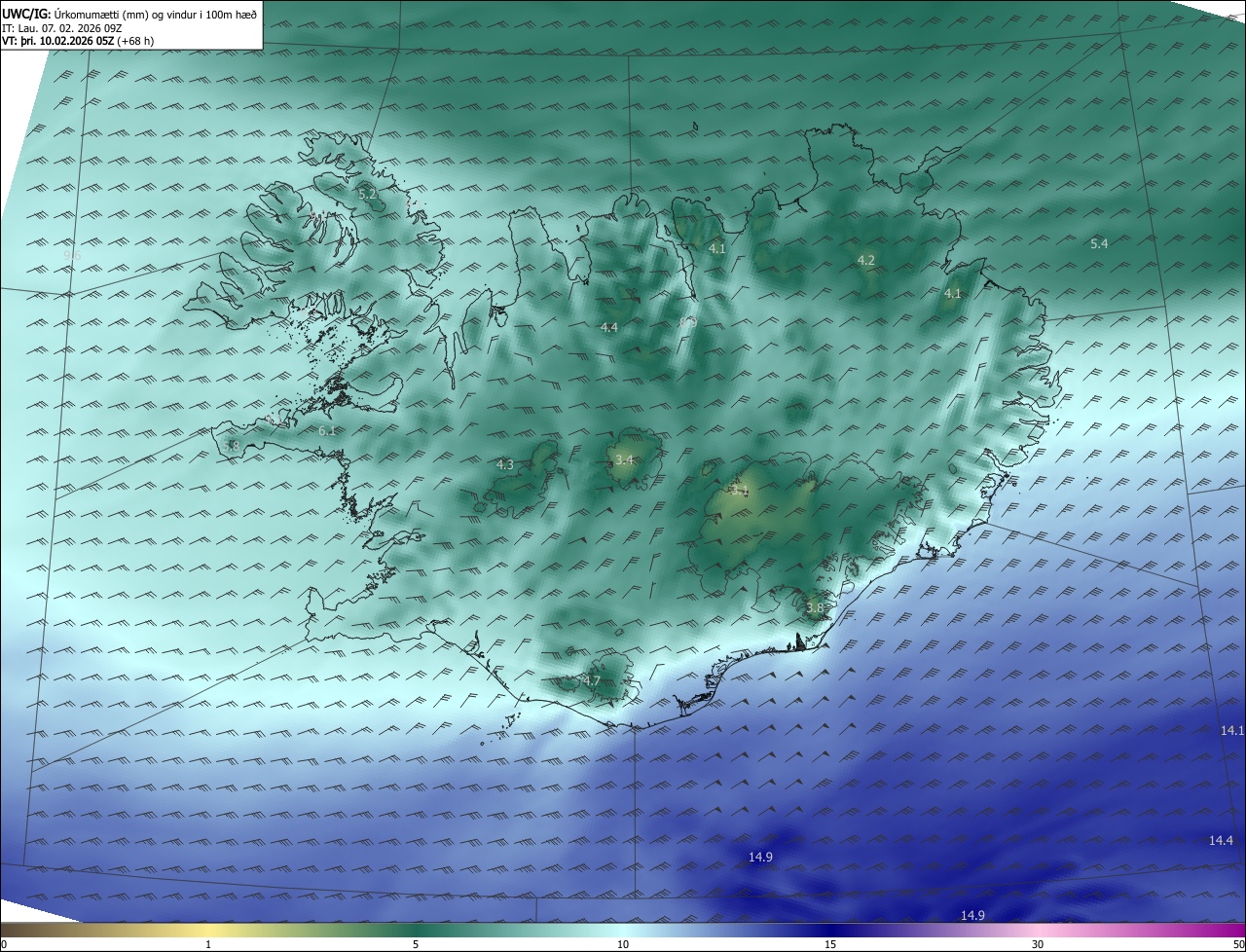This screenshot has height=952, width=1246.
Task: Click the 4.4 value label on the map
Action: pos(609,327)
